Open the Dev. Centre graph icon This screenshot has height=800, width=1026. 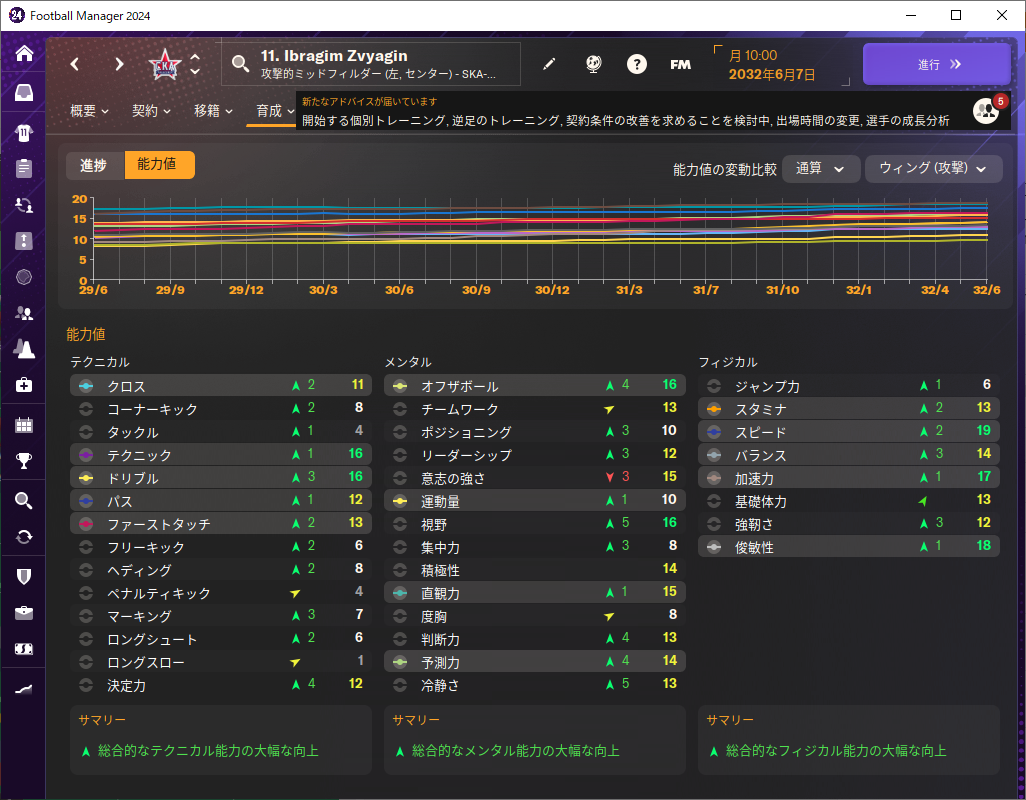click(24, 689)
